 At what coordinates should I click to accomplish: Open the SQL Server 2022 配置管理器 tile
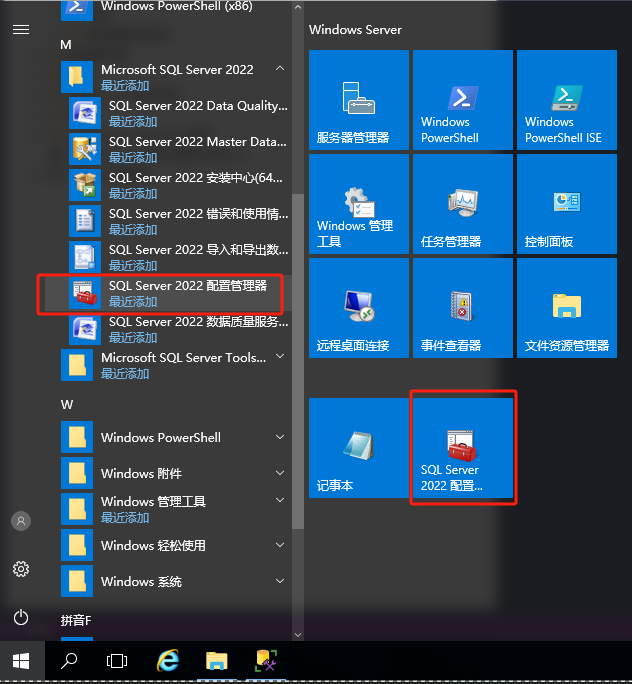(x=462, y=447)
